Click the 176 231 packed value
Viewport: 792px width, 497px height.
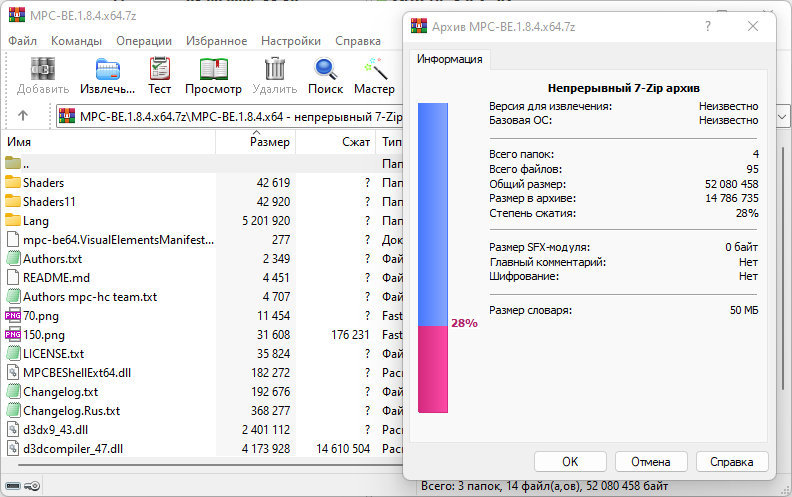[350, 335]
